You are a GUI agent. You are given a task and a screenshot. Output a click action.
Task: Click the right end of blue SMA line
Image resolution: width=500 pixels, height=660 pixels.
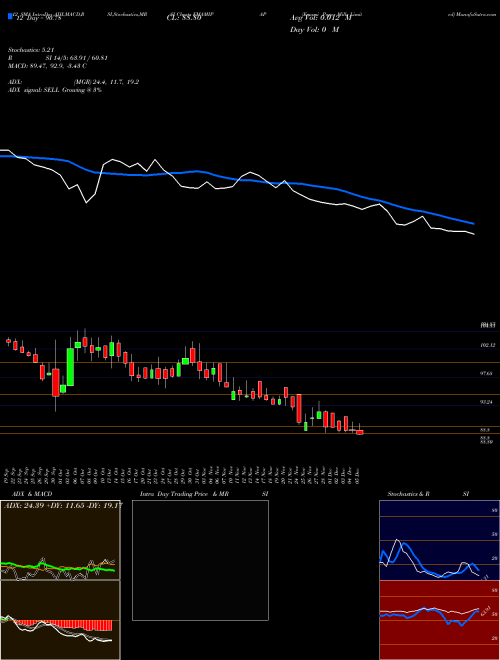[473, 223]
